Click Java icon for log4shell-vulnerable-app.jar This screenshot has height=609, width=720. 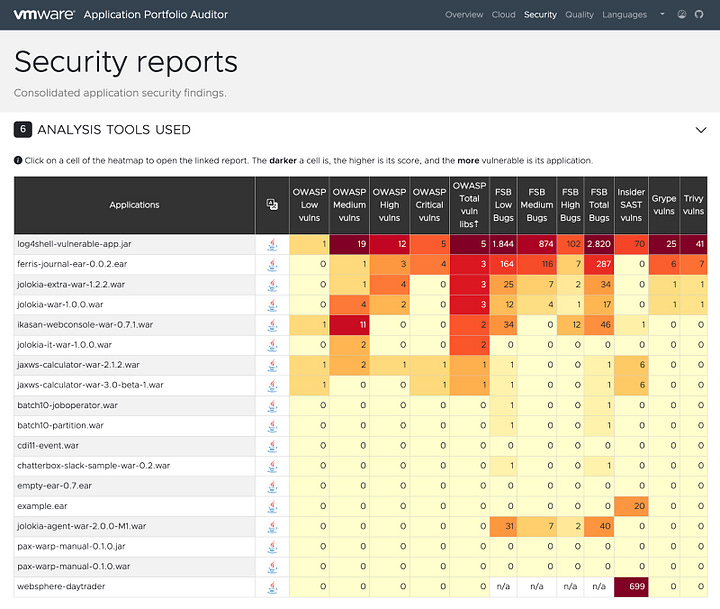(272, 244)
